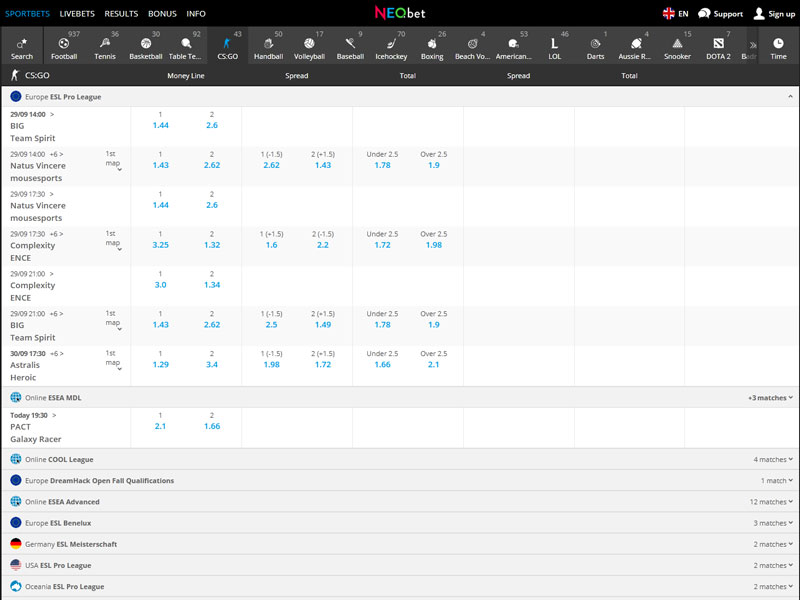Select the Darts sport icon
Screen dimensions: 800x600
tap(595, 46)
